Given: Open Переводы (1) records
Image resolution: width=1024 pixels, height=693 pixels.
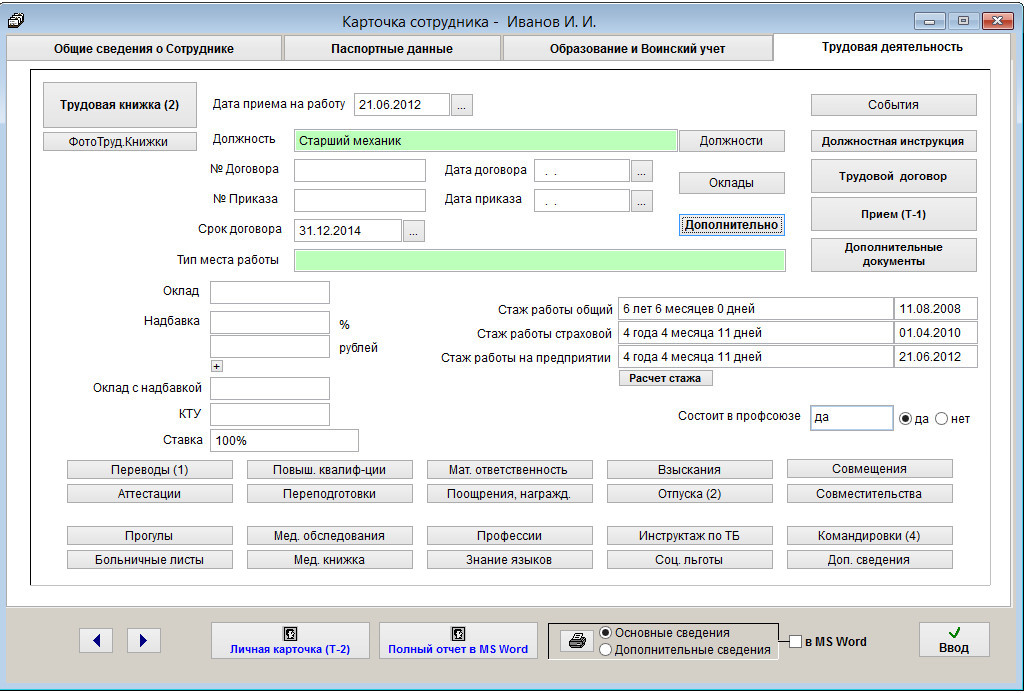Looking at the screenshot, I should click(x=150, y=470).
